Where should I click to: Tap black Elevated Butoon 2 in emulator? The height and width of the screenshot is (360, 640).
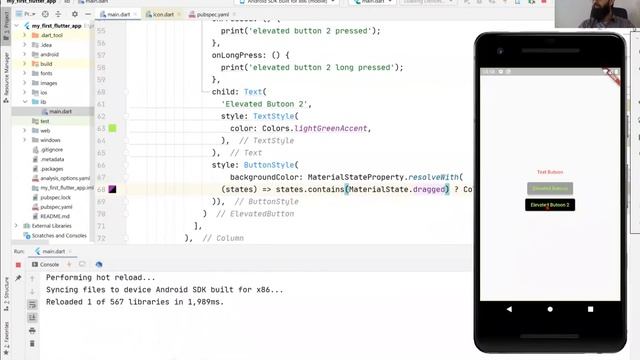550,205
